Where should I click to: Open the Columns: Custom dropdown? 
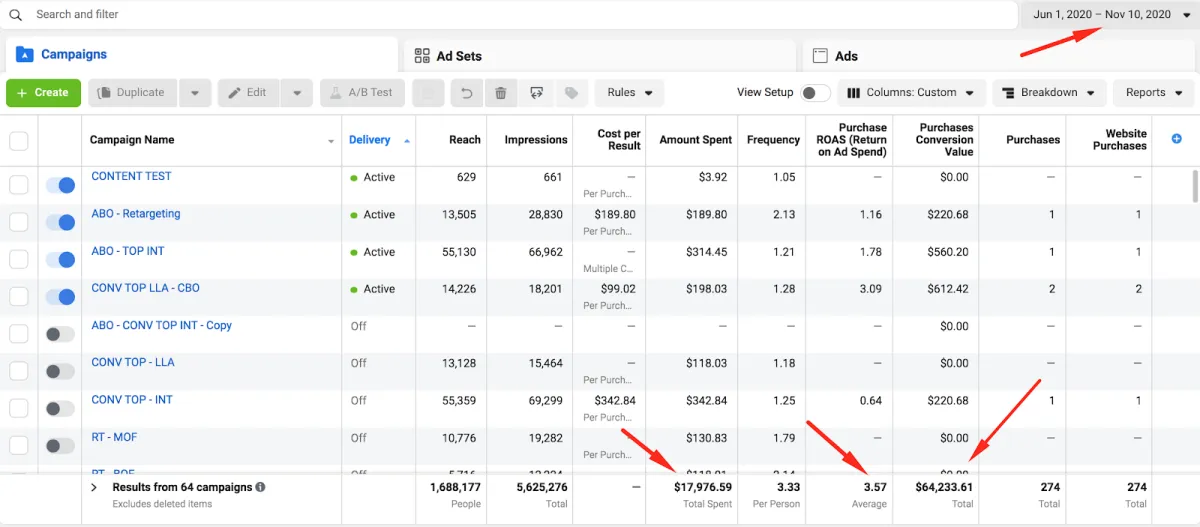[910, 93]
